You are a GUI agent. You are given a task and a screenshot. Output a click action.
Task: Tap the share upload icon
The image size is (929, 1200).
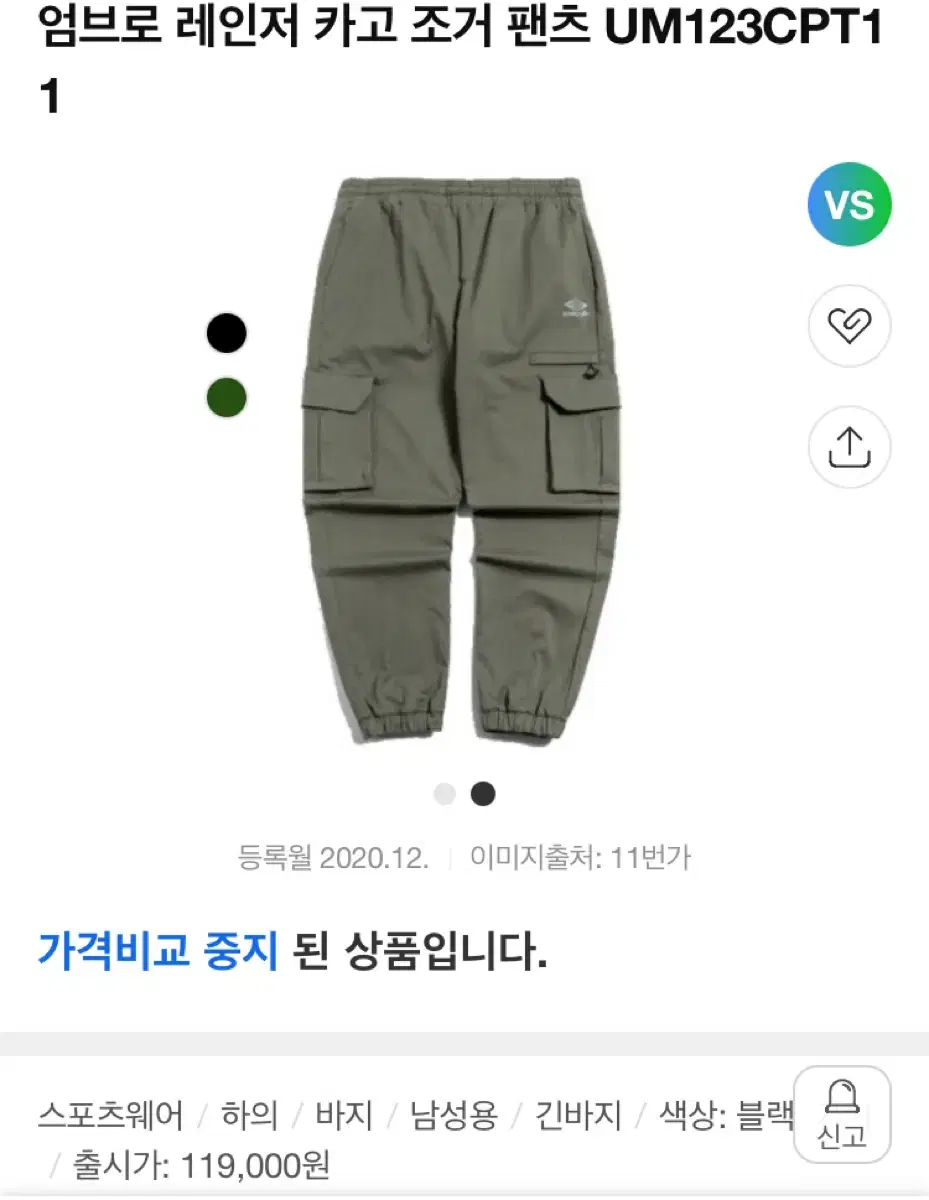tap(849, 446)
